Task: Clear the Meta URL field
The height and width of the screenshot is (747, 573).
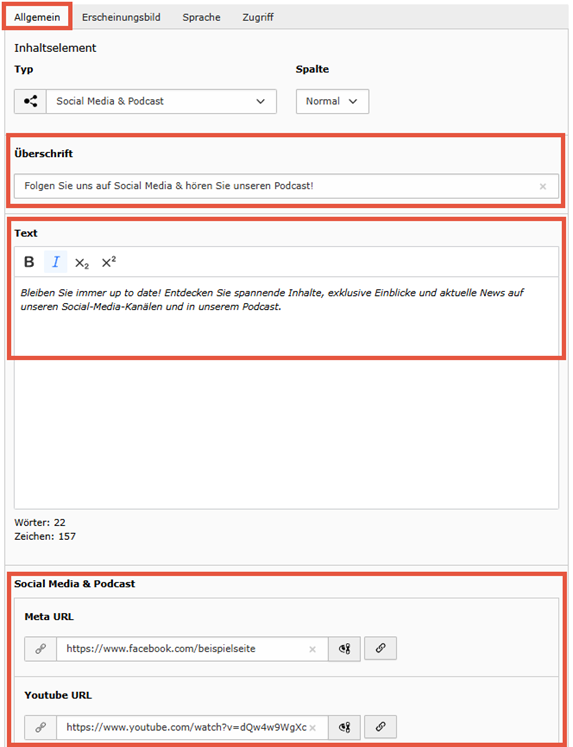Action: 312,649
